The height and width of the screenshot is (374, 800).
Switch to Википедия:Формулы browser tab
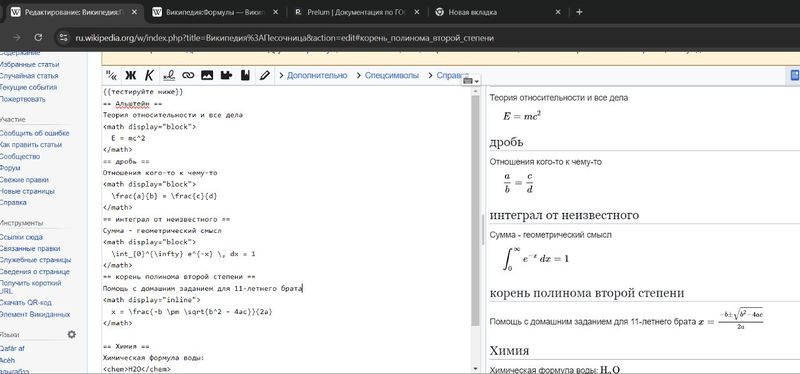point(215,12)
